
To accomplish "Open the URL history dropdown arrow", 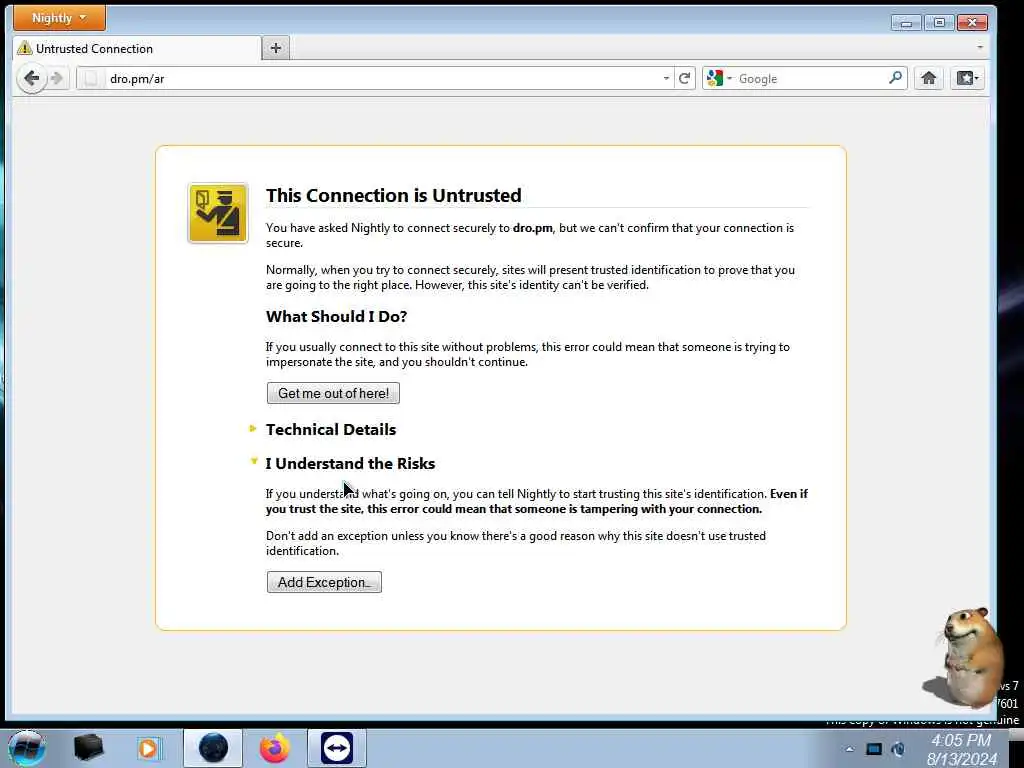I will [x=666, y=78].
